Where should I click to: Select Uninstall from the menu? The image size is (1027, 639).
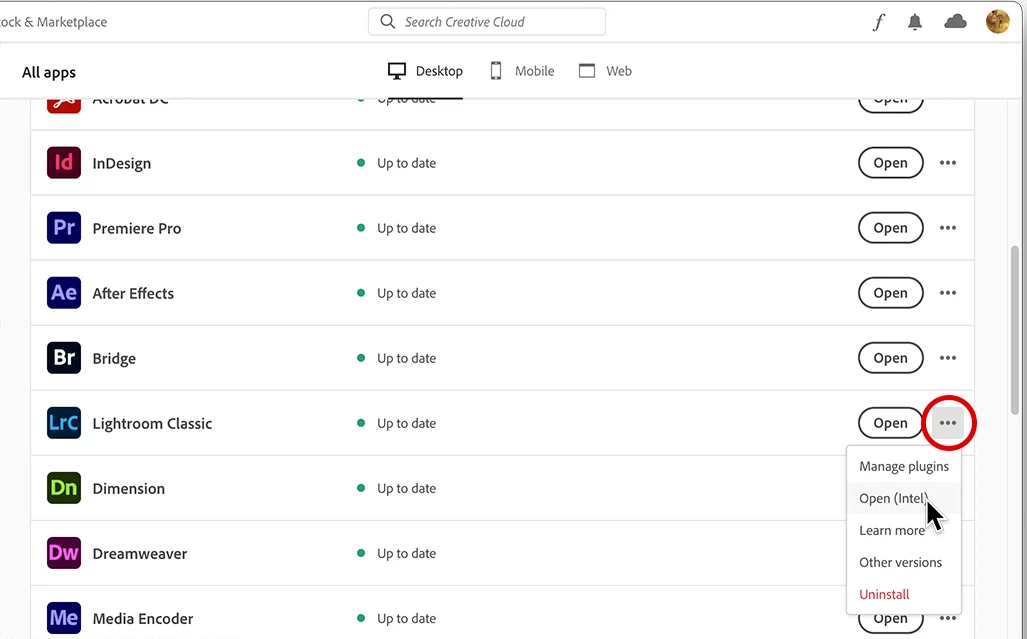point(904,594)
